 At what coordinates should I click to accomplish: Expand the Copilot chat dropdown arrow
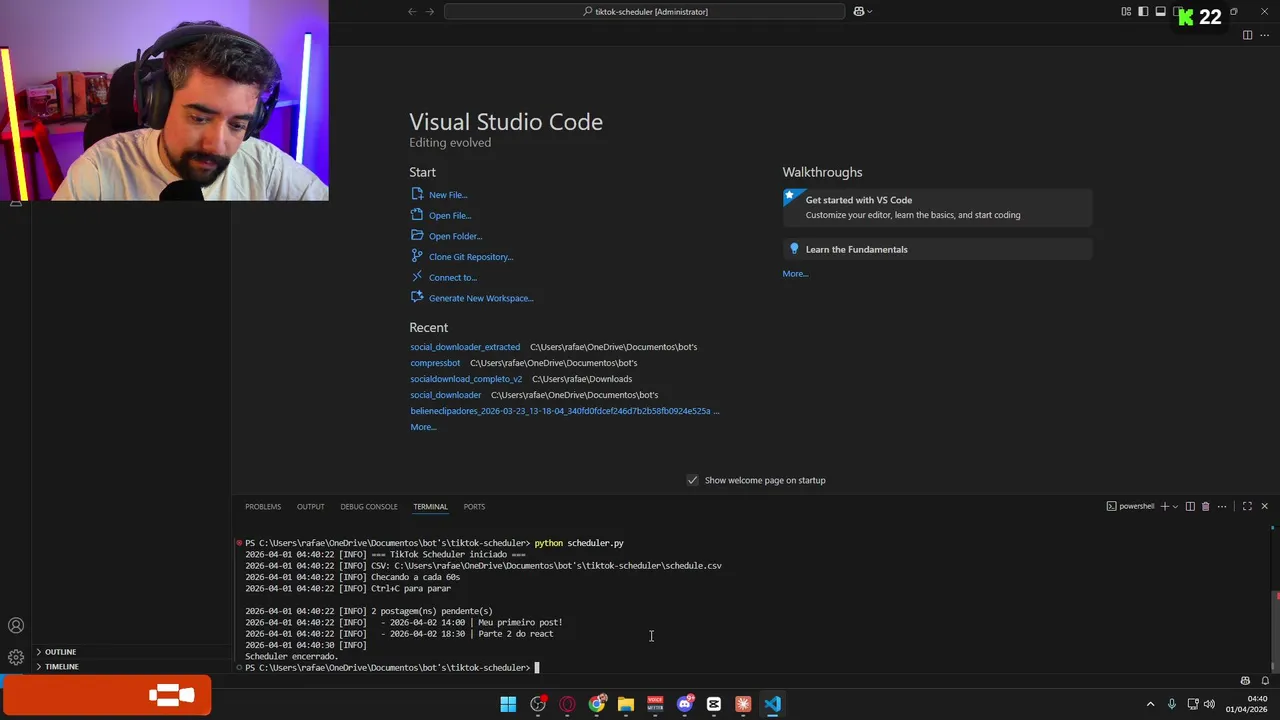(870, 11)
